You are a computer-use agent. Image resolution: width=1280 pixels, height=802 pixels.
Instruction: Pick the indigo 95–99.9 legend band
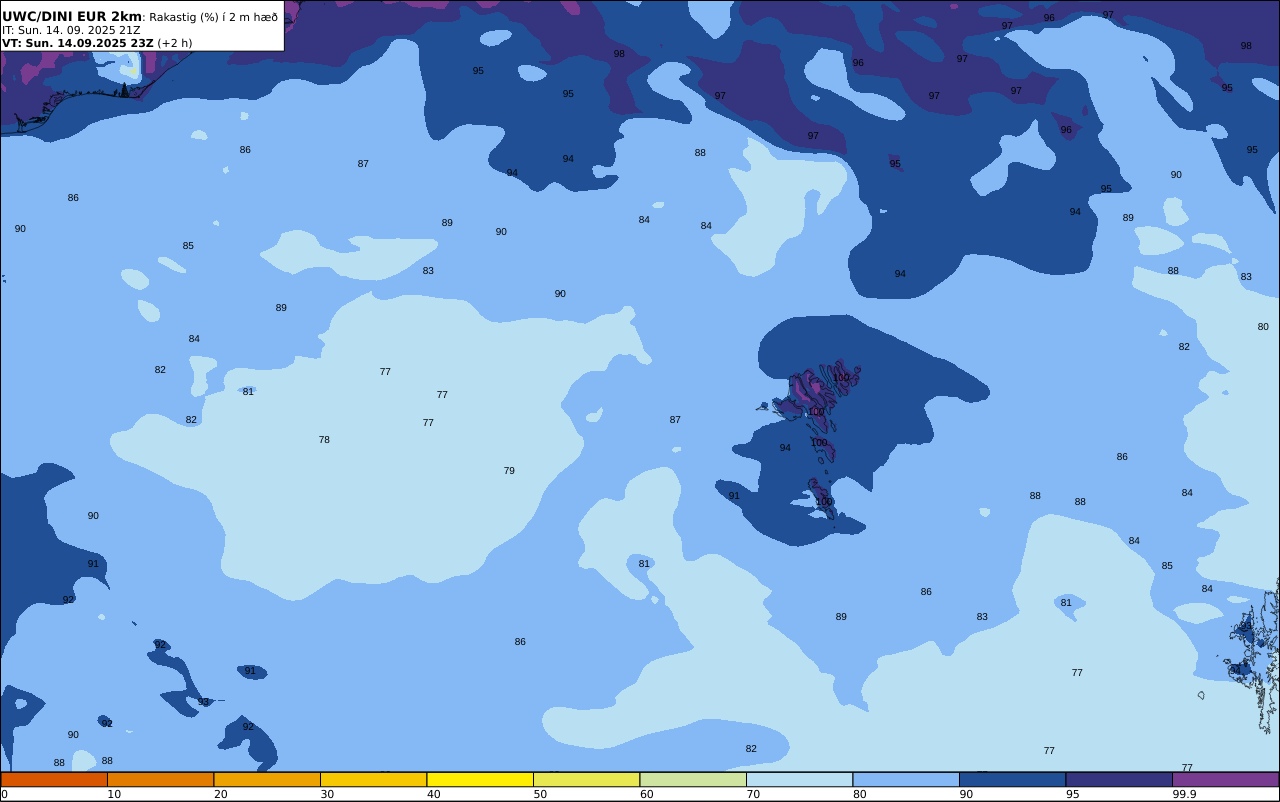[x=1119, y=779]
